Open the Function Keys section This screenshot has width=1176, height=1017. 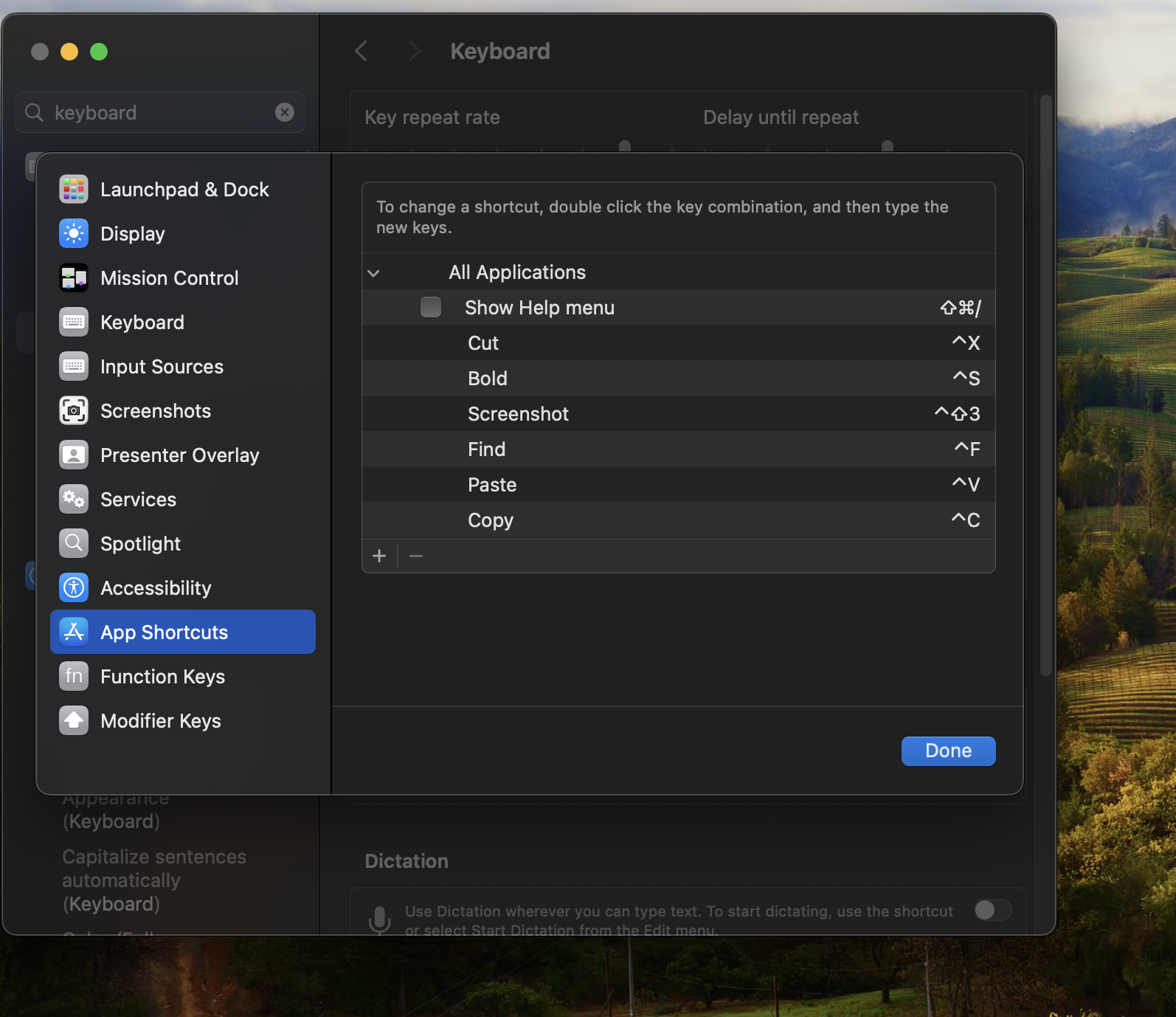pos(183,676)
